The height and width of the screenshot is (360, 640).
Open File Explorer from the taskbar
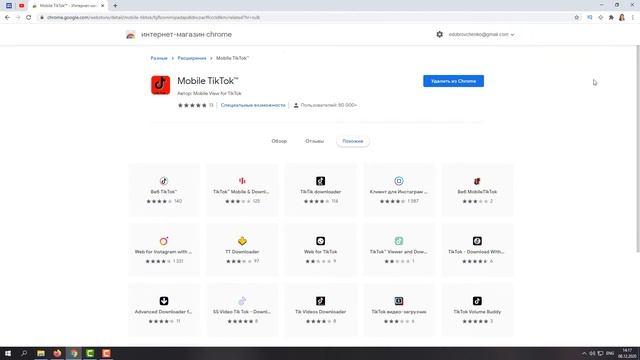coord(41,353)
